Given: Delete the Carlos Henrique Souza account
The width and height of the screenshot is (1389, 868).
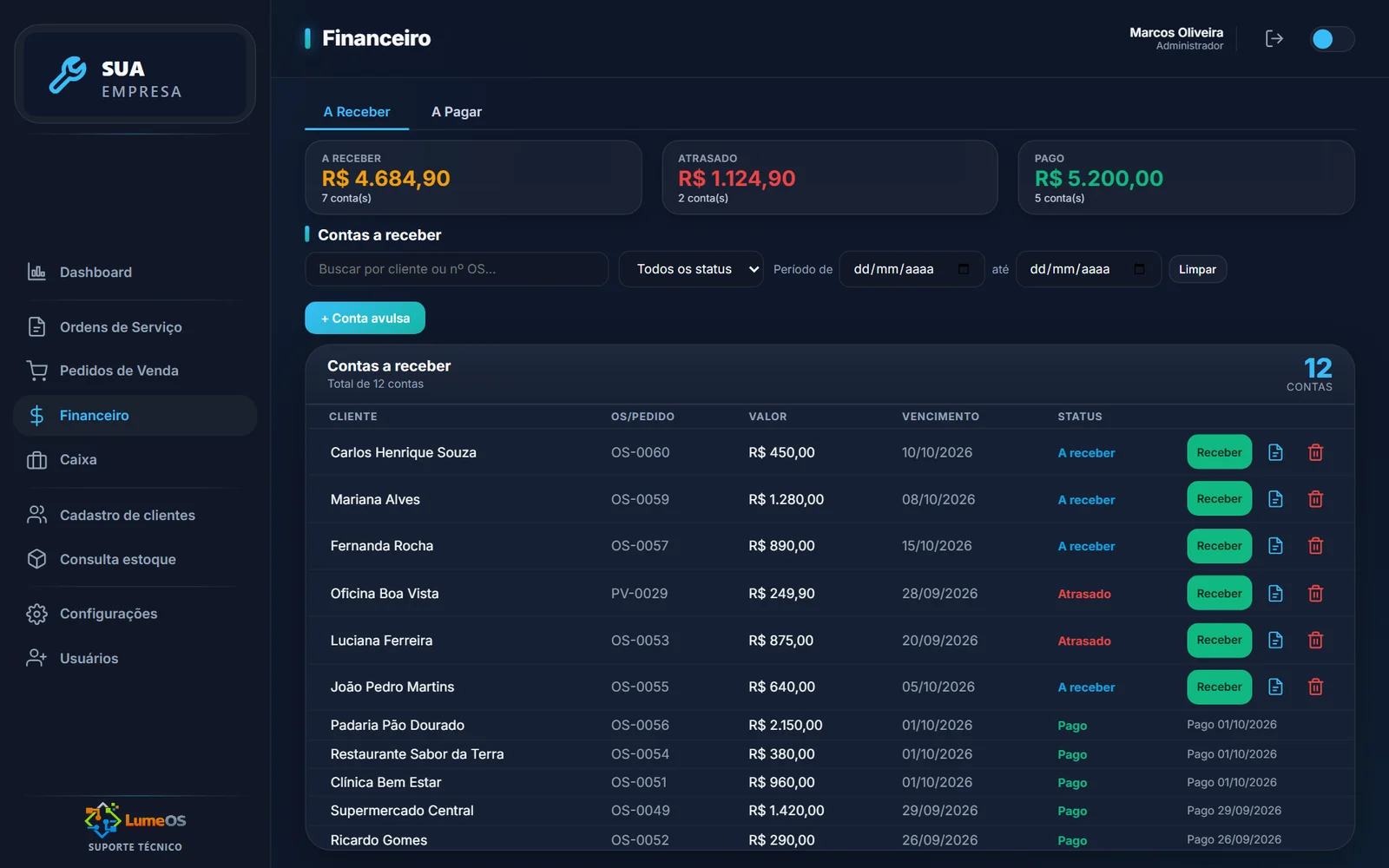Looking at the screenshot, I should (1315, 452).
